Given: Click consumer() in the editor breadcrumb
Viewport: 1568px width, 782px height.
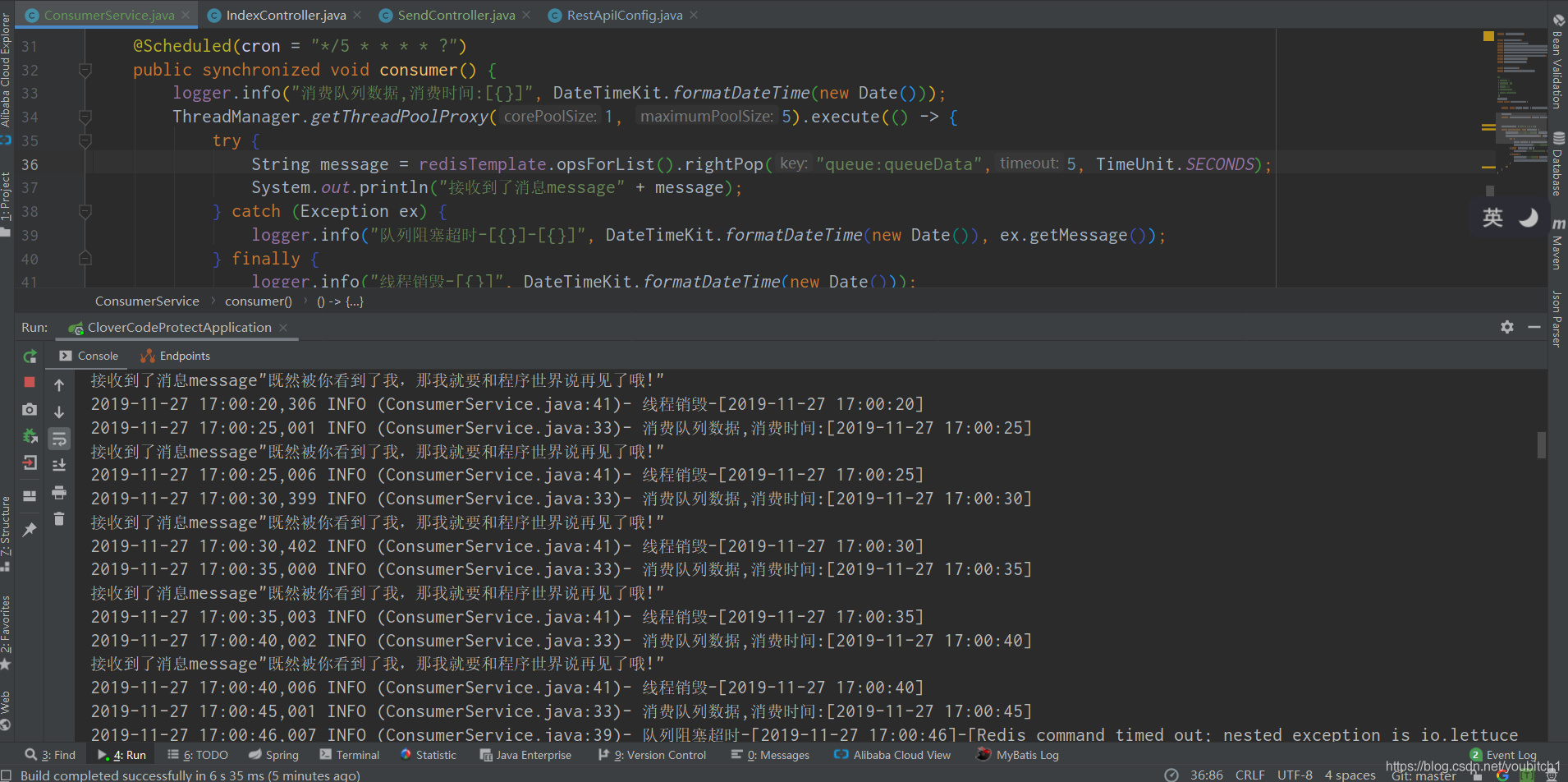Looking at the screenshot, I should click(259, 301).
